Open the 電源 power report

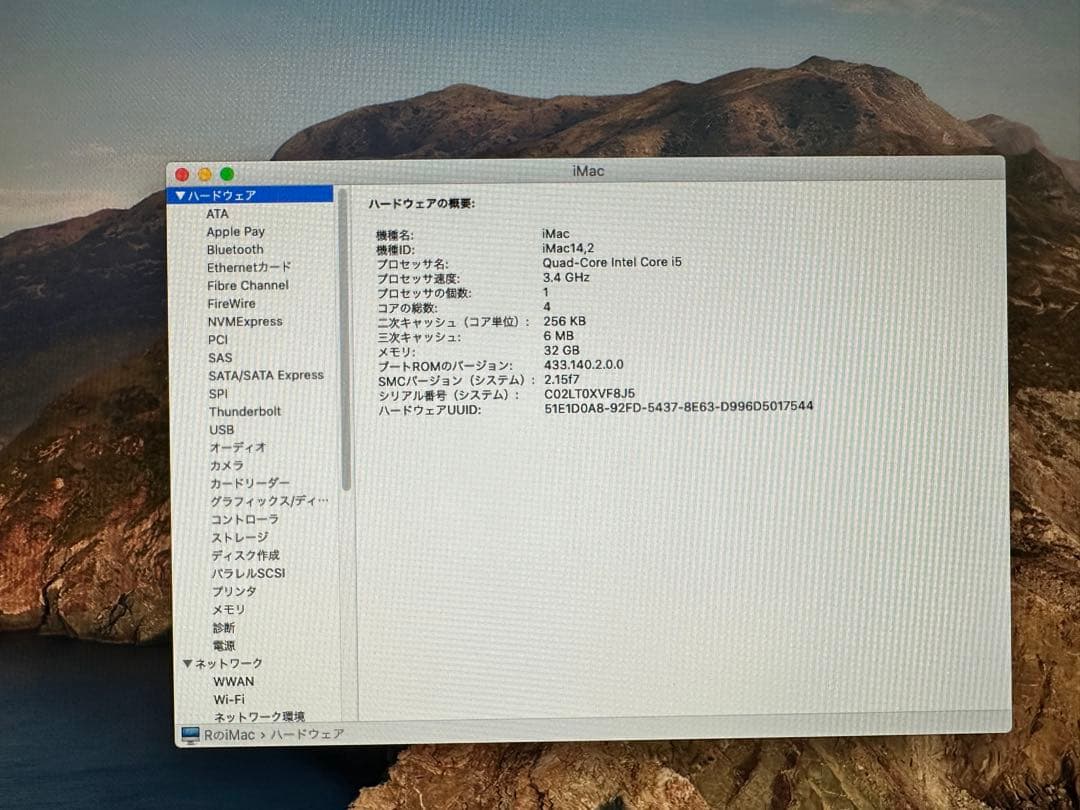pos(222,645)
